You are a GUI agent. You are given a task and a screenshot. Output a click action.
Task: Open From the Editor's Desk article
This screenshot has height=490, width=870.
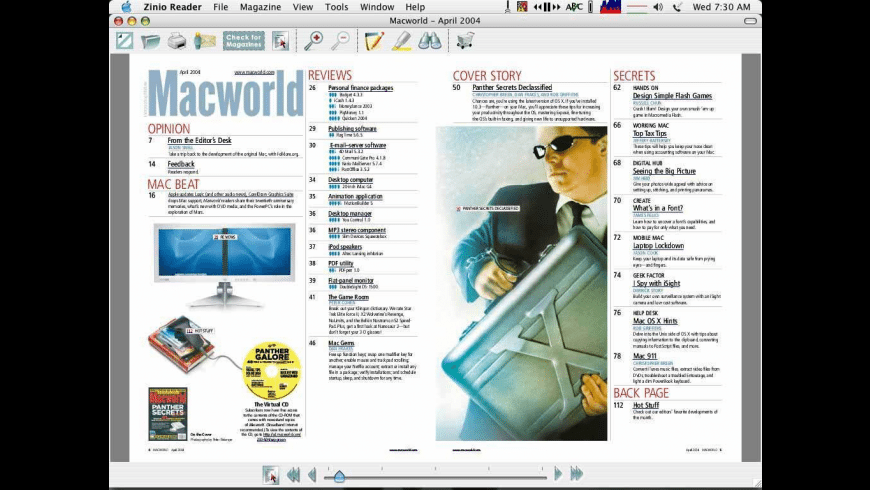tap(199, 140)
